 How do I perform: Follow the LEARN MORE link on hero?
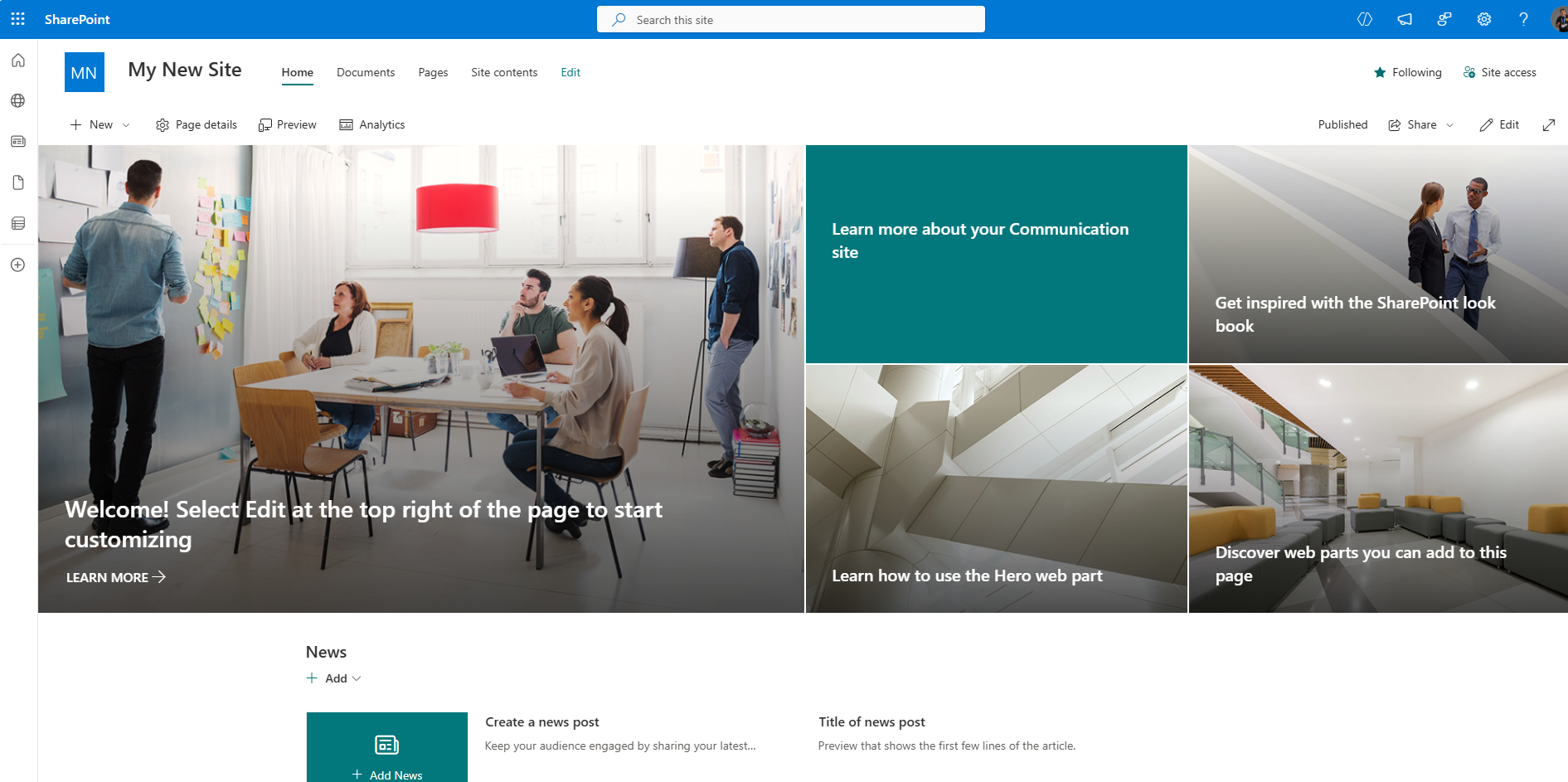(115, 577)
